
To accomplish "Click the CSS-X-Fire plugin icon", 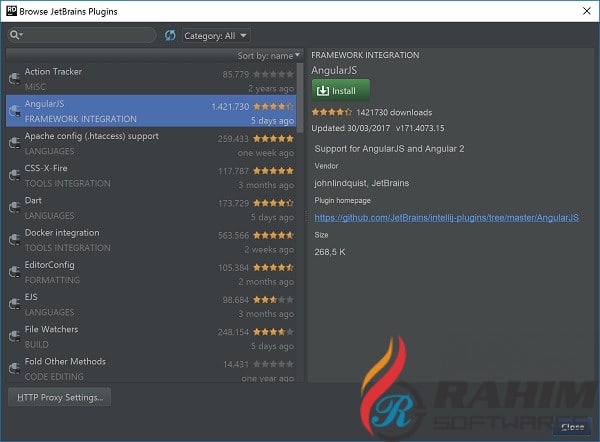I will click(x=15, y=175).
